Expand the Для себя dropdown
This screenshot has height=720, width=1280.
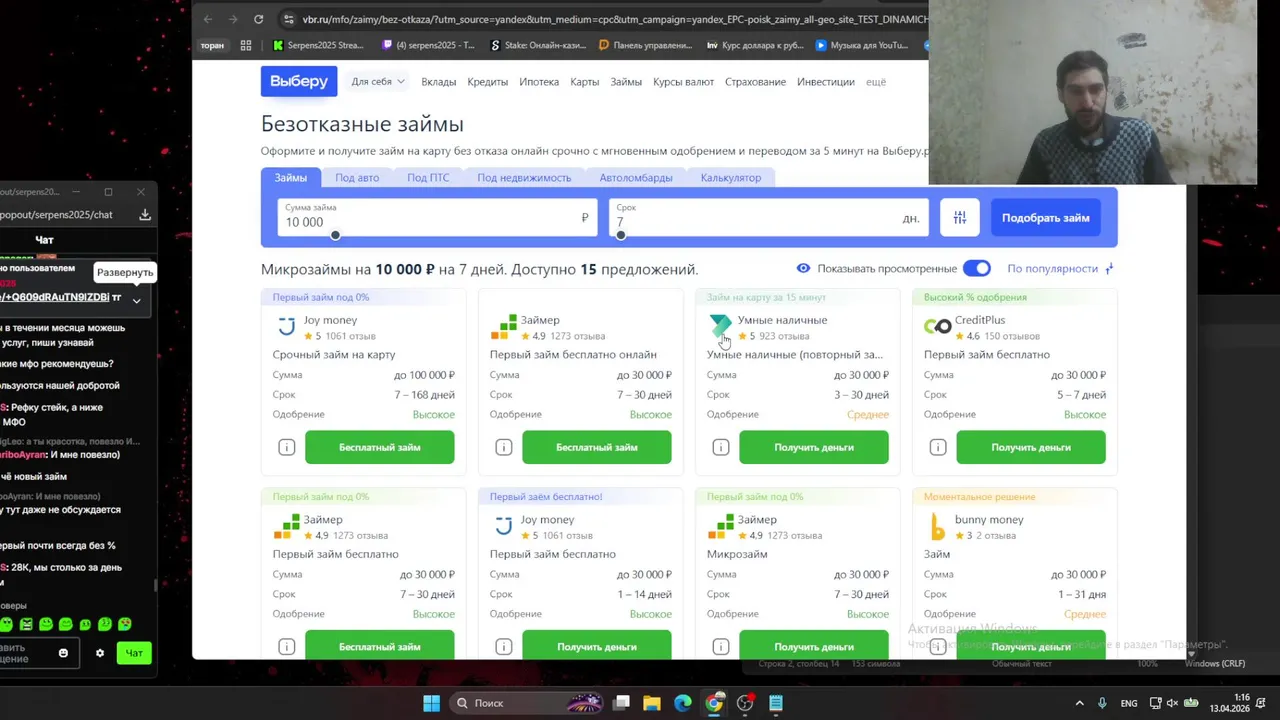pos(378,82)
